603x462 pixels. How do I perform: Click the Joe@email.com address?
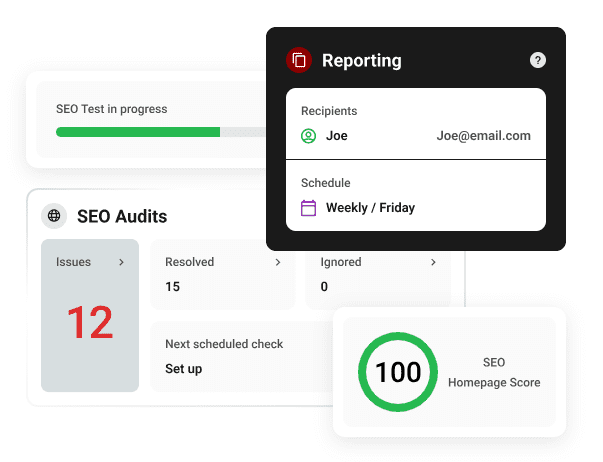483,136
